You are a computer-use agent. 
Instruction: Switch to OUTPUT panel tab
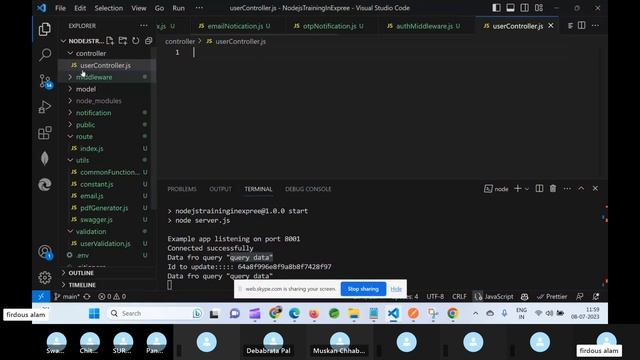pyautogui.click(x=220, y=189)
